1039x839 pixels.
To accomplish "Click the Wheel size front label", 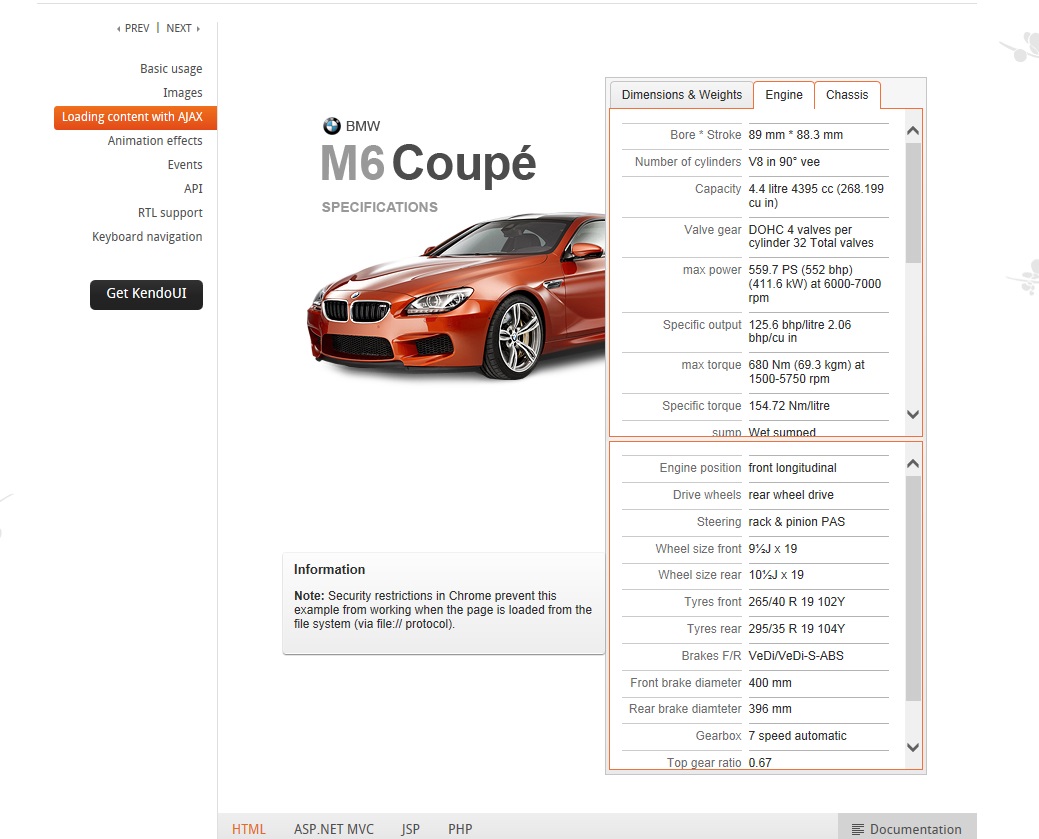I will coord(698,549).
